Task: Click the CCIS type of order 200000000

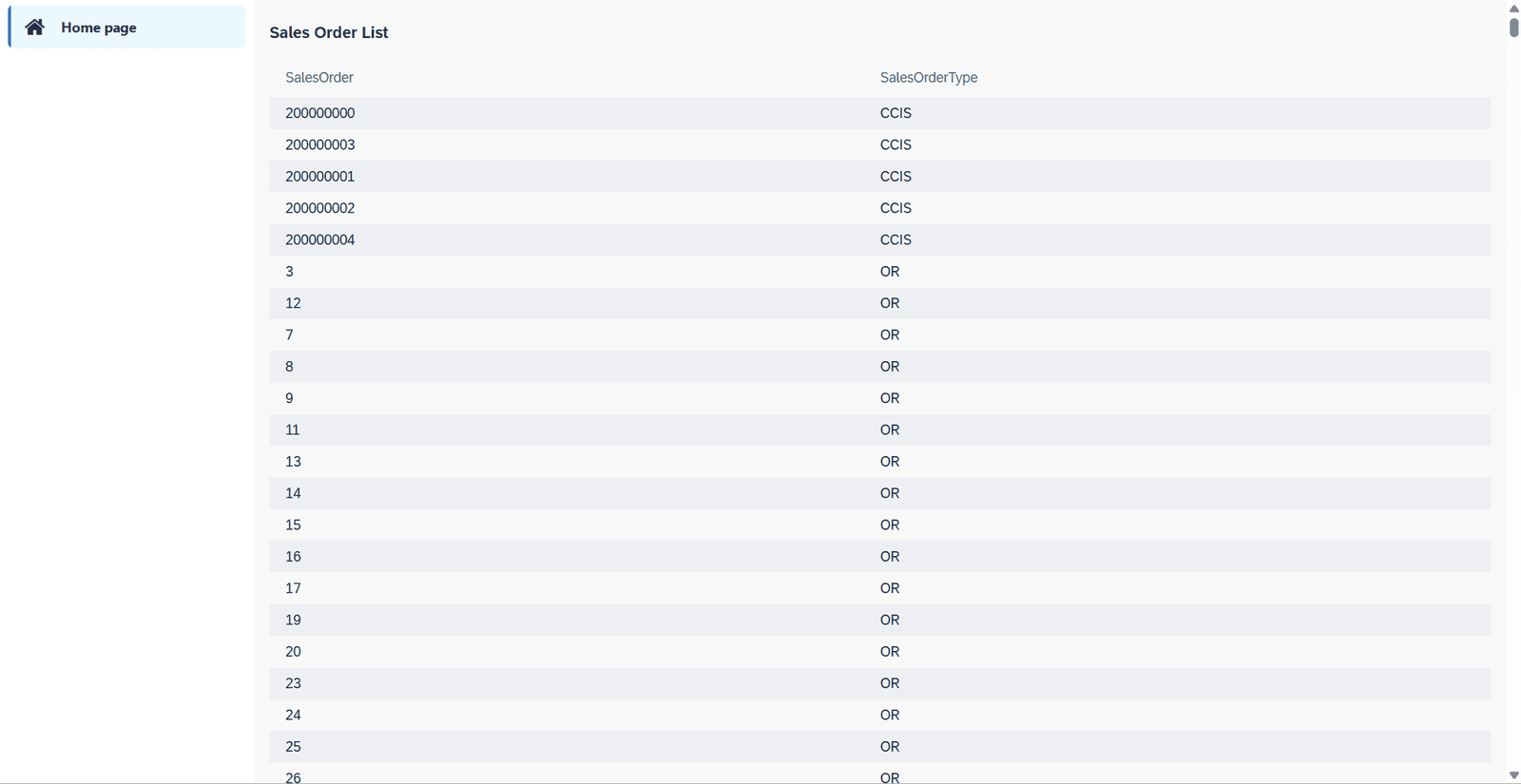Action: pyautogui.click(x=895, y=113)
